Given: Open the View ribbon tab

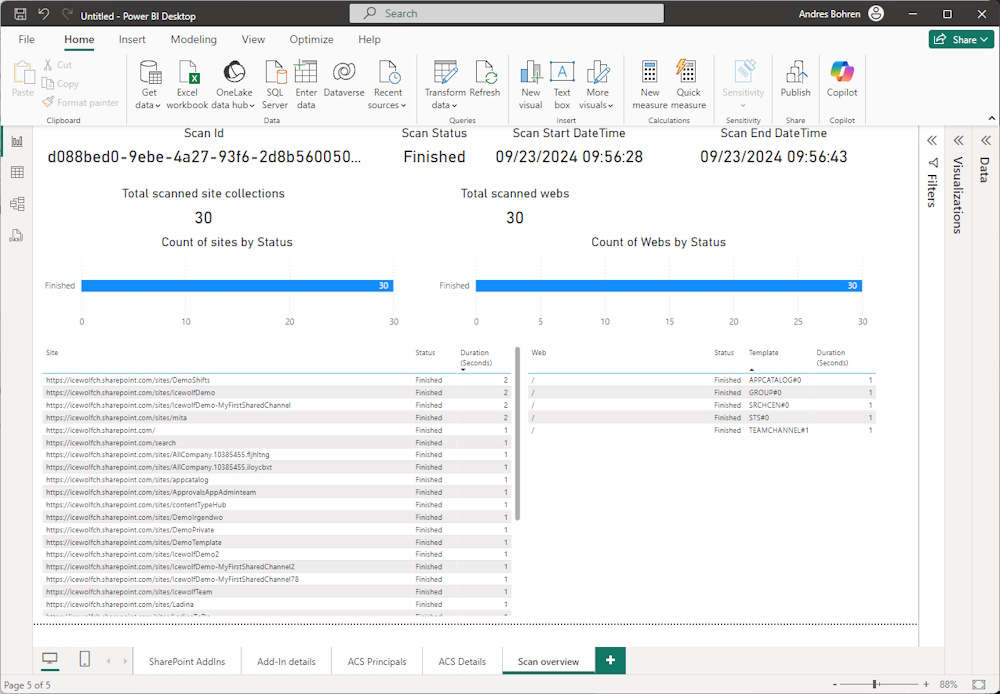Looking at the screenshot, I should click(x=253, y=40).
